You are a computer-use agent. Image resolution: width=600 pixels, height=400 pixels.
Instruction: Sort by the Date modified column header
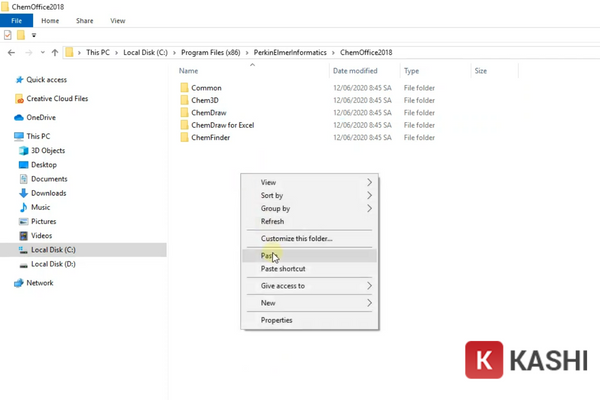click(355, 71)
